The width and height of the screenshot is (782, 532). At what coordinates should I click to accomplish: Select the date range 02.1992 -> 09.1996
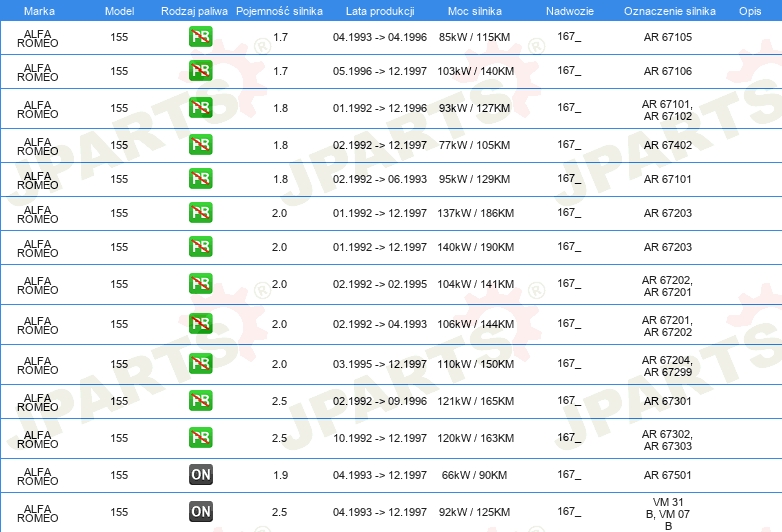pos(380,401)
